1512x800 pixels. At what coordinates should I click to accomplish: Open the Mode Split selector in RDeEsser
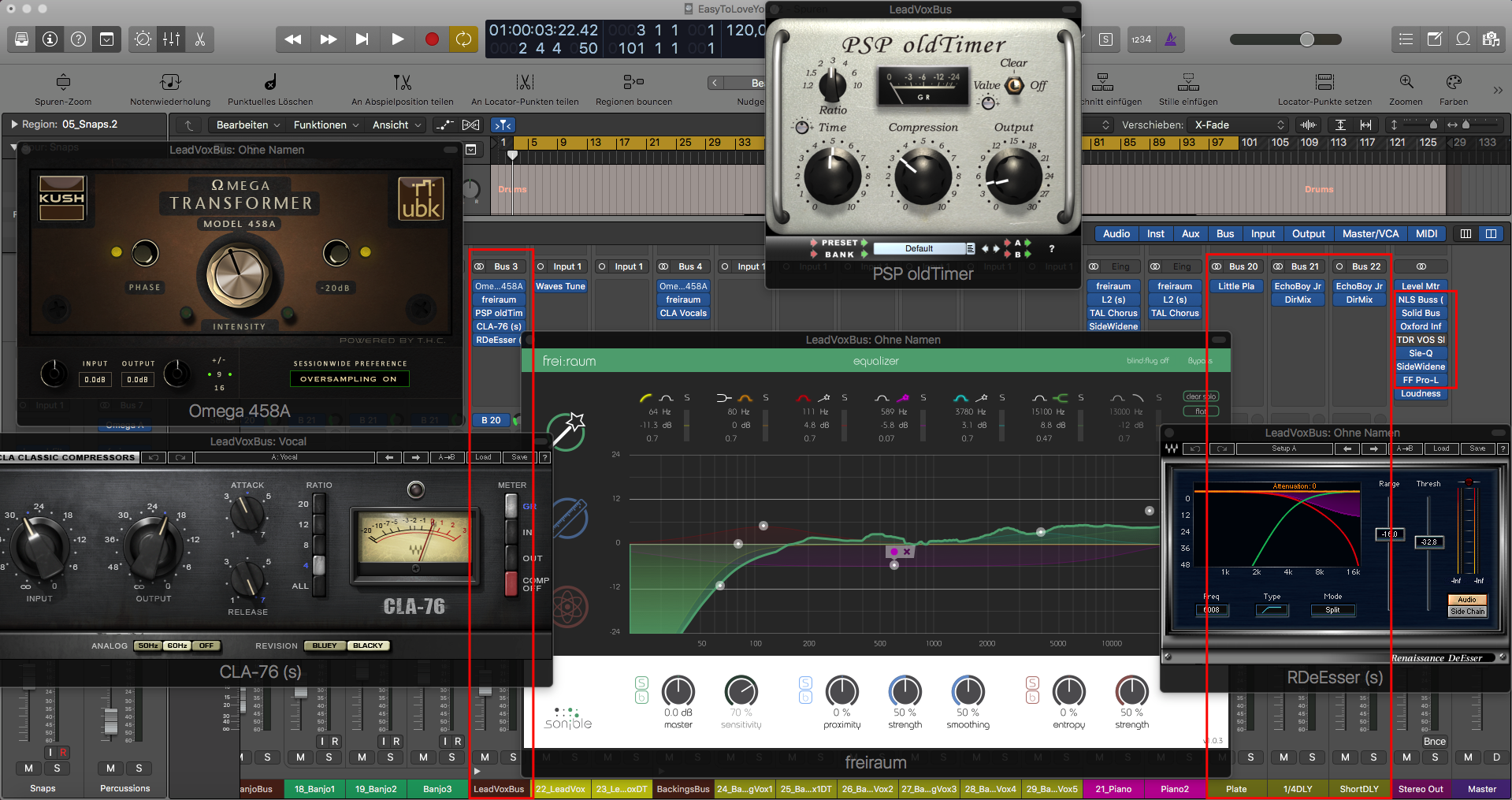click(x=1332, y=610)
